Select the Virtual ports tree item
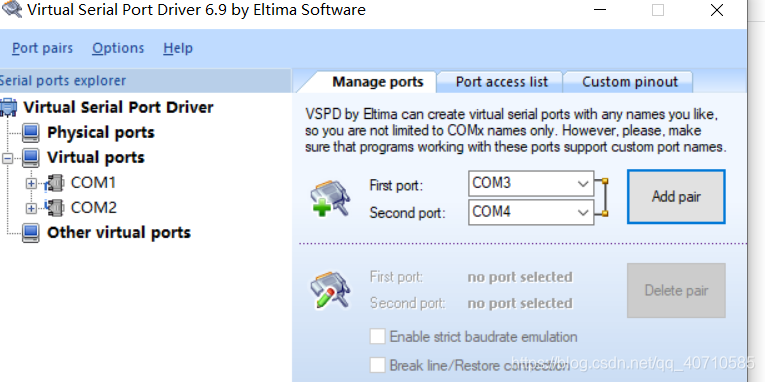The width and height of the screenshot is (765, 382). point(96,157)
